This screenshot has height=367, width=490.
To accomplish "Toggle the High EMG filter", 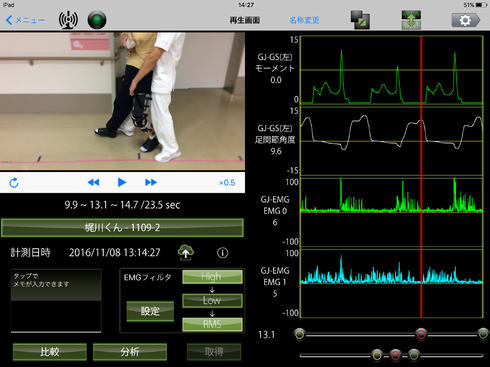I will 212,277.
